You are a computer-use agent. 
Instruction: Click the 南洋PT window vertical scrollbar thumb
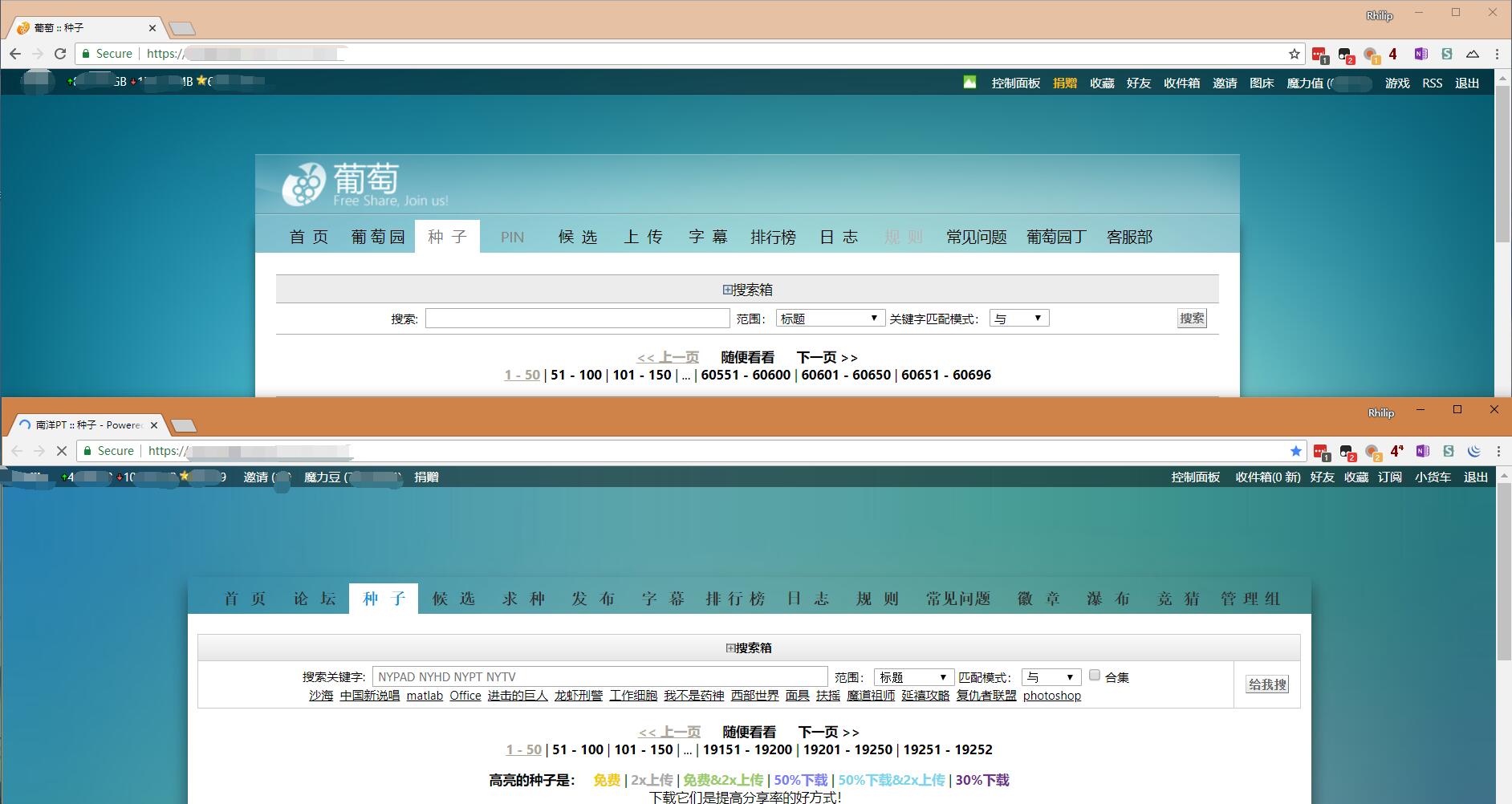coord(1505,573)
